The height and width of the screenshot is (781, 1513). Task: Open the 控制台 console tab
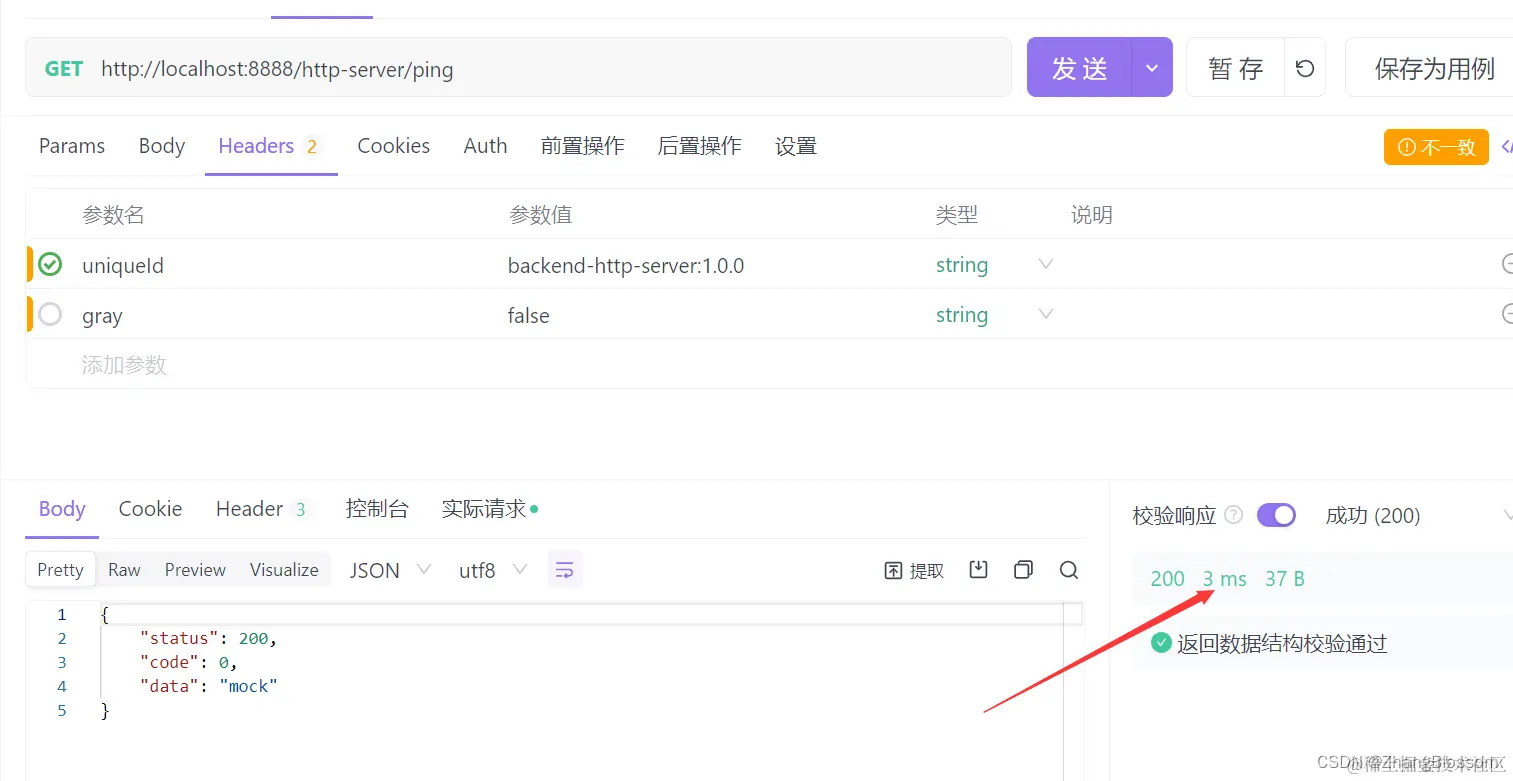point(377,509)
